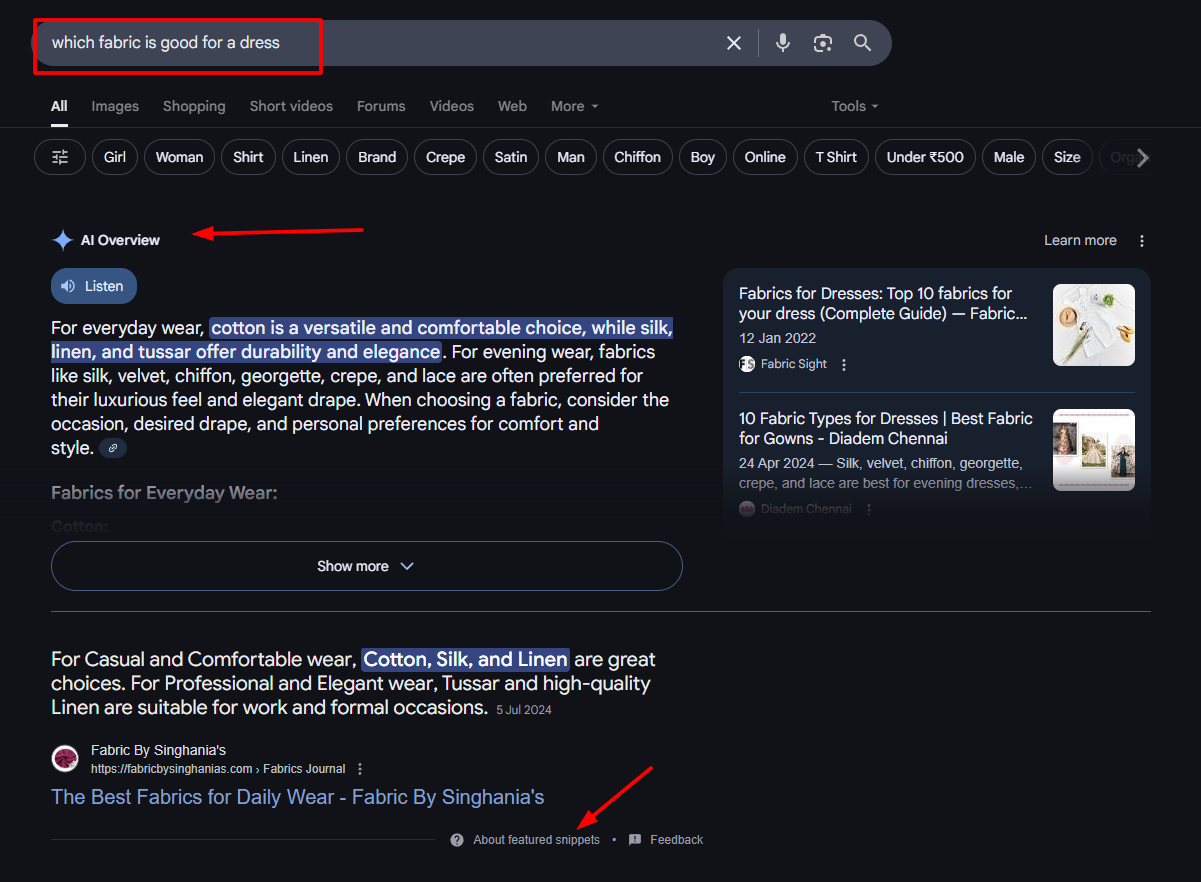The image size is (1201, 882).
Task: Open 10 Fabric Types for Dresses article
Action: [x=886, y=428]
